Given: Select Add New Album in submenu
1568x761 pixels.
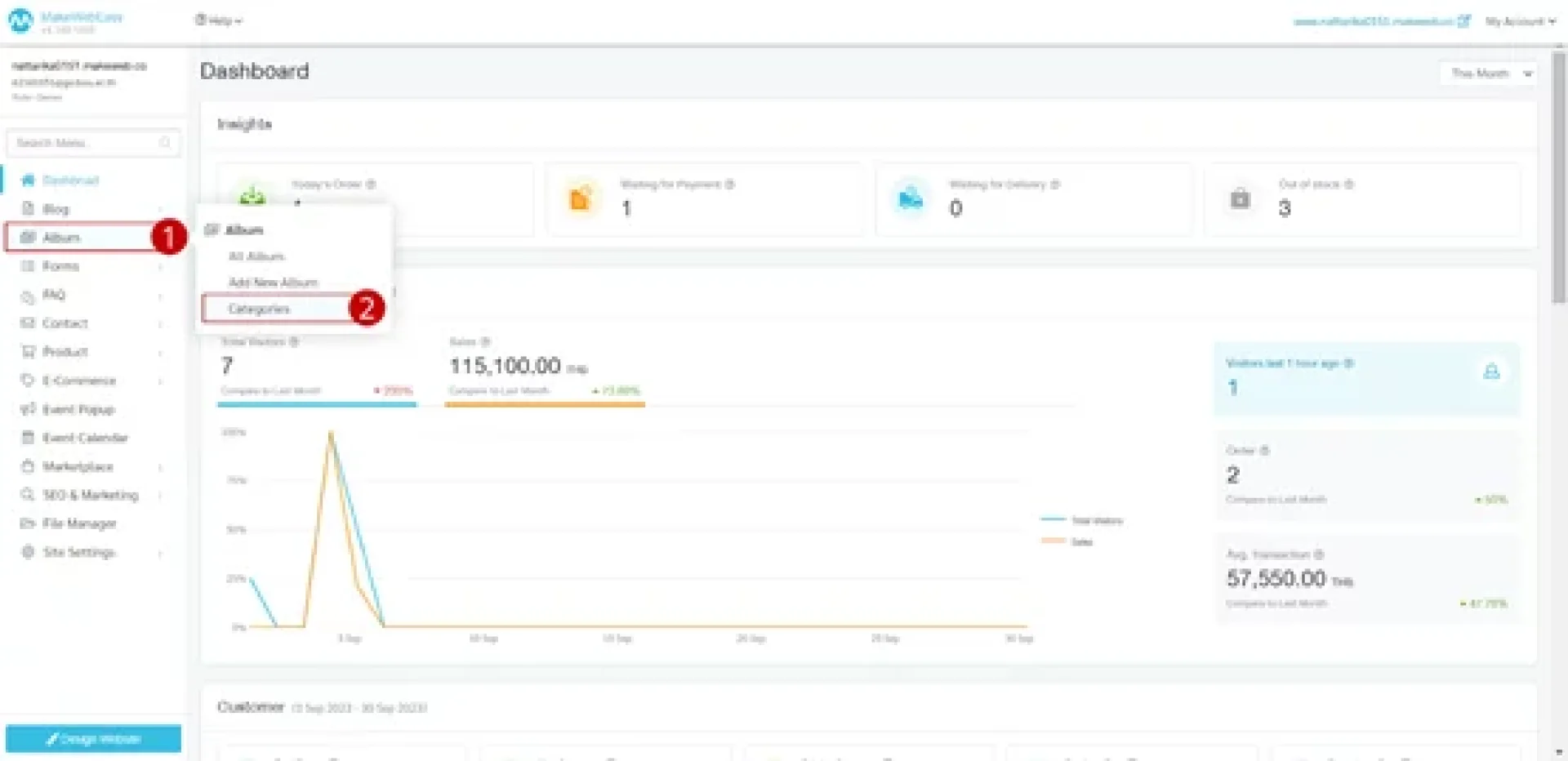Looking at the screenshot, I should coord(273,283).
